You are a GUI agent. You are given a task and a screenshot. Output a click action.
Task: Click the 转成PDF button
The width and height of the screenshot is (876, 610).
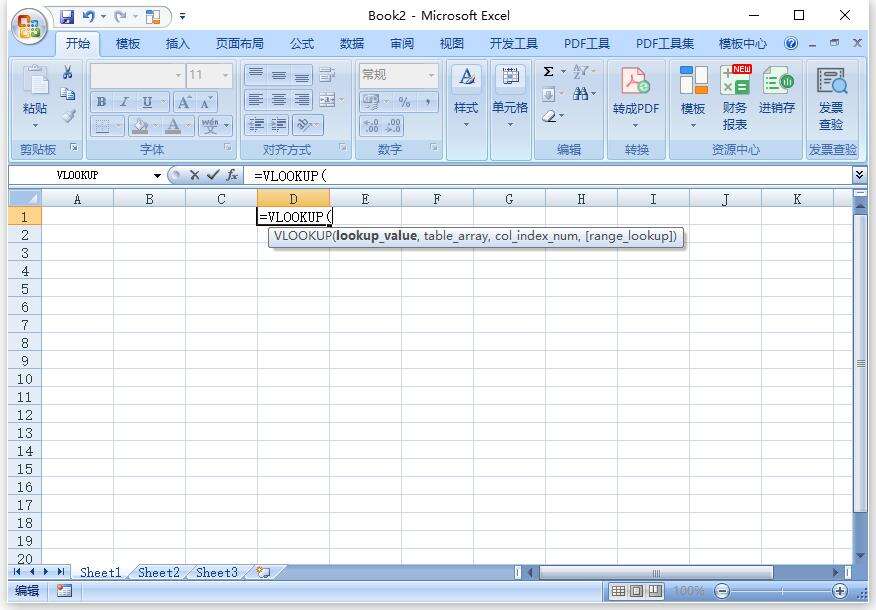point(636,97)
